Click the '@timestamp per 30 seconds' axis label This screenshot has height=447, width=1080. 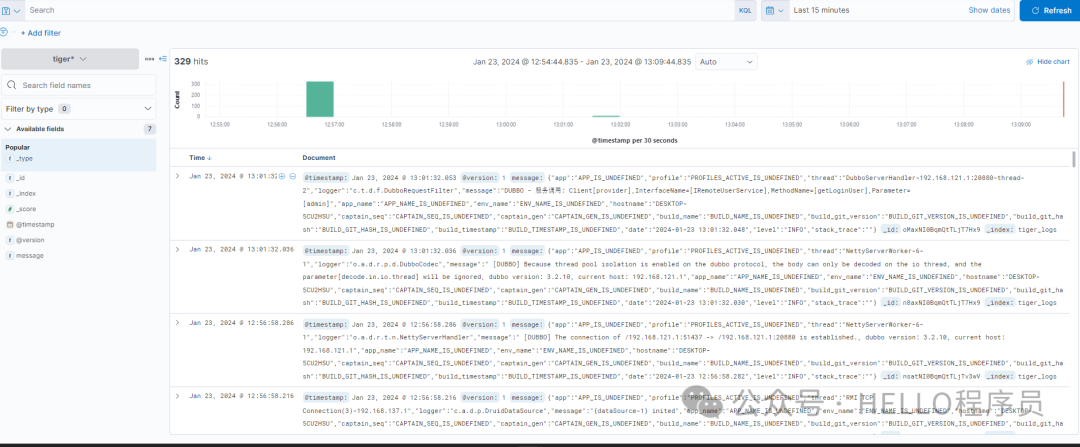tap(634, 141)
